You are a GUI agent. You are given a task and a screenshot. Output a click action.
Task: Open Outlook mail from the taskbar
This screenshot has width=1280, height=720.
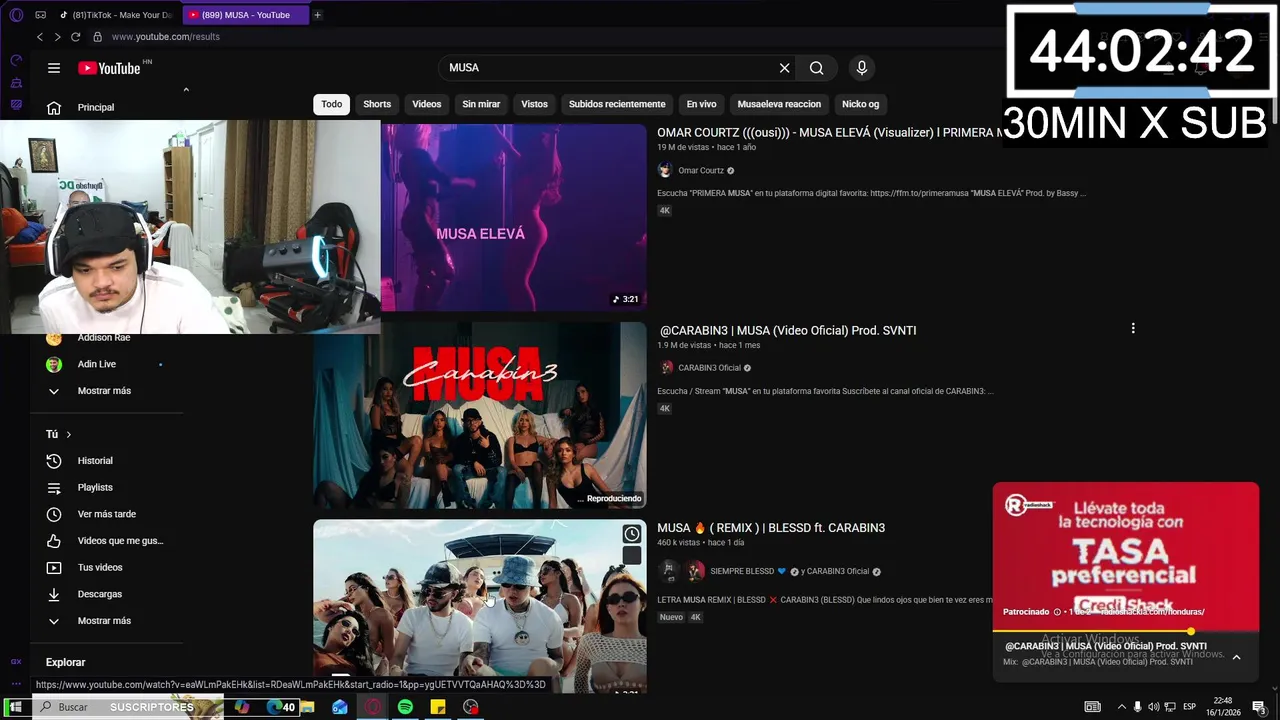(340, 707)
